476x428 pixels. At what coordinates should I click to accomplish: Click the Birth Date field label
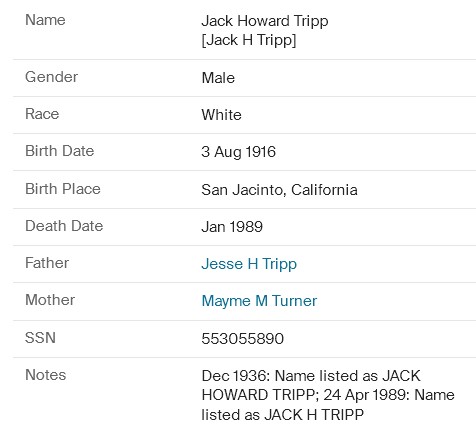click(x=60, y=151)
